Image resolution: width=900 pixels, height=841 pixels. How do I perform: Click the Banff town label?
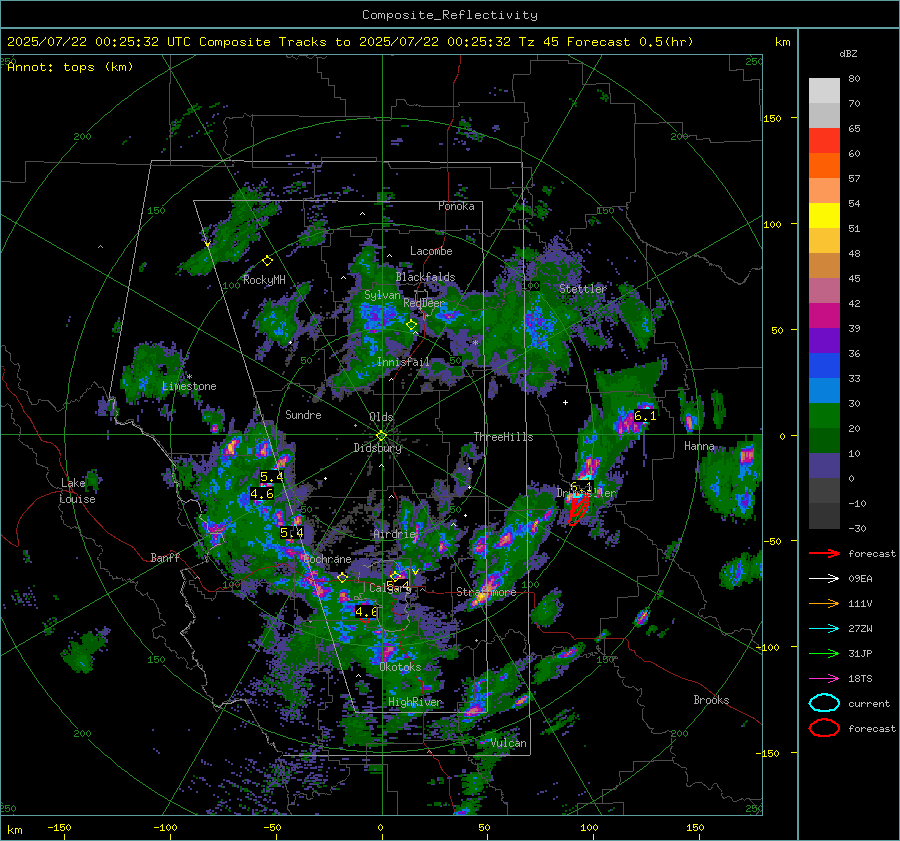(165, 557)
